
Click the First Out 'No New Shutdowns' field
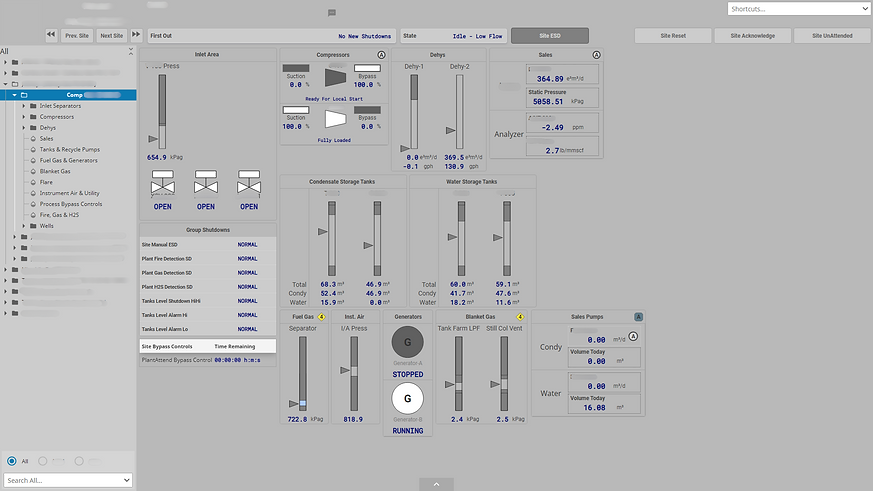[272, 36]
